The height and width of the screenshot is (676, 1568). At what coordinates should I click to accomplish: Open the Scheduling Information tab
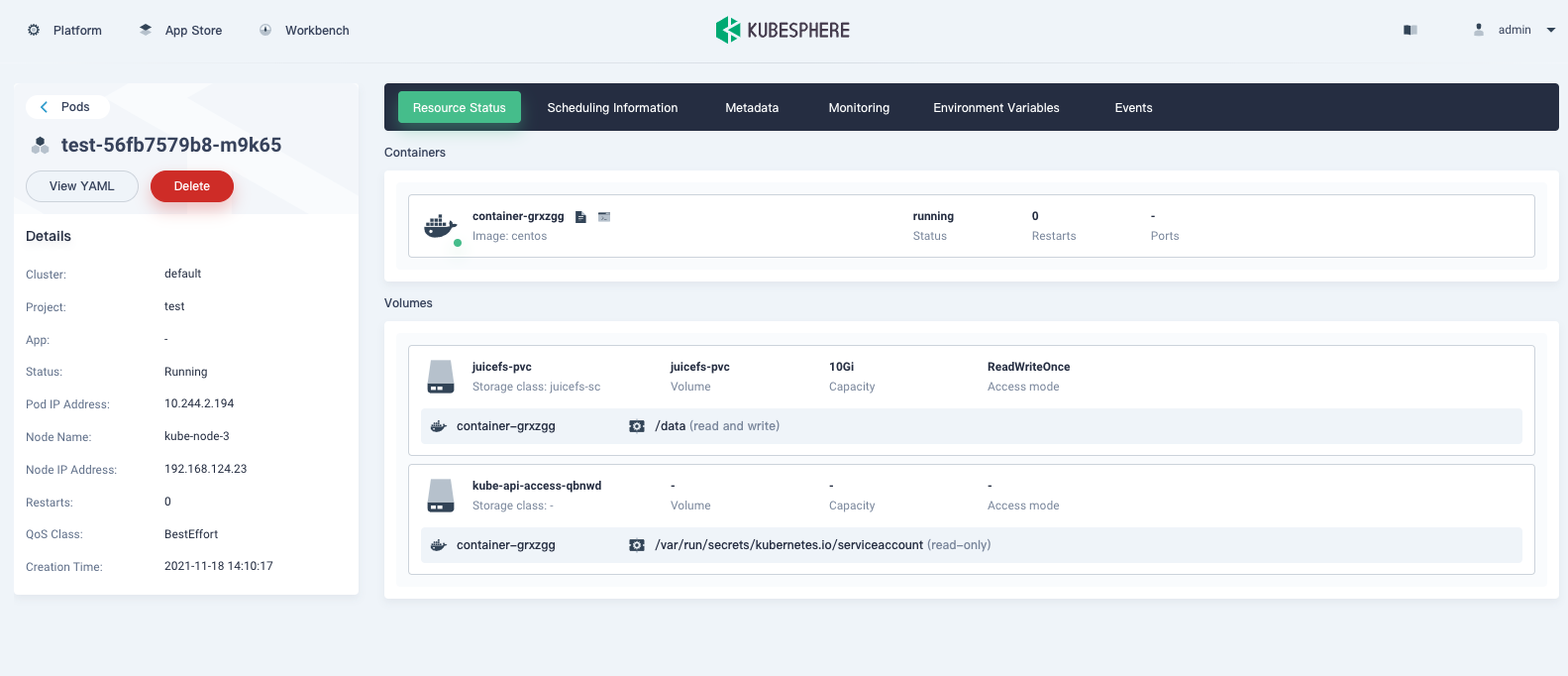612,107
